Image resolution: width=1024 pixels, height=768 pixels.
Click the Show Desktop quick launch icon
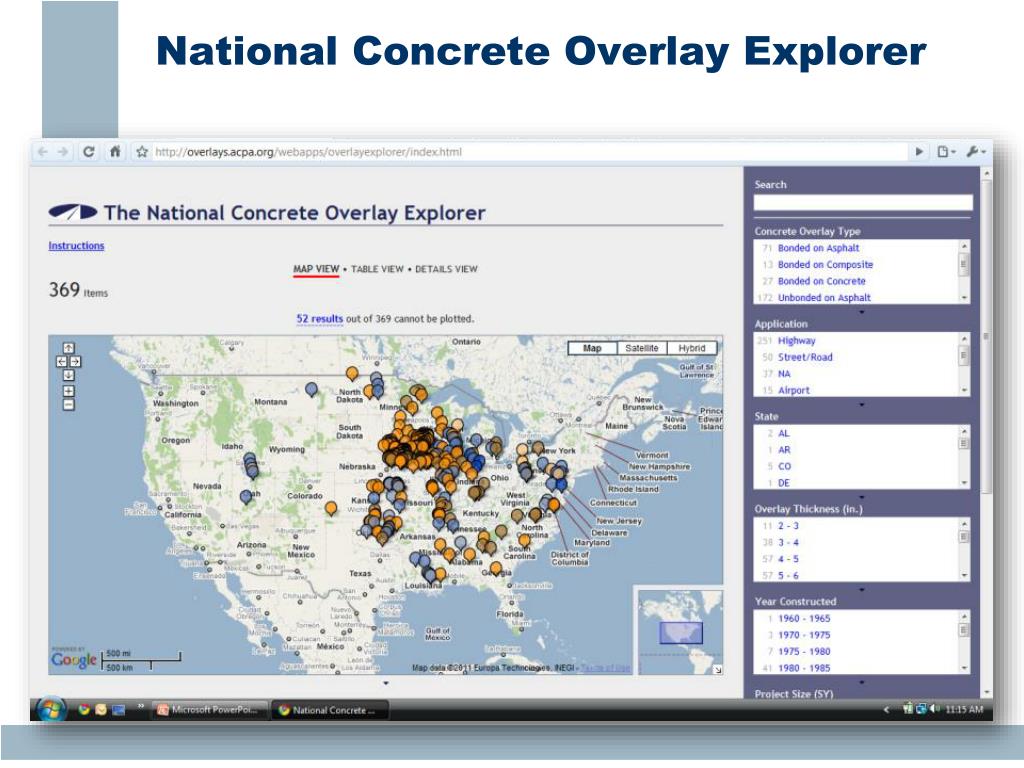click(118, 710)
